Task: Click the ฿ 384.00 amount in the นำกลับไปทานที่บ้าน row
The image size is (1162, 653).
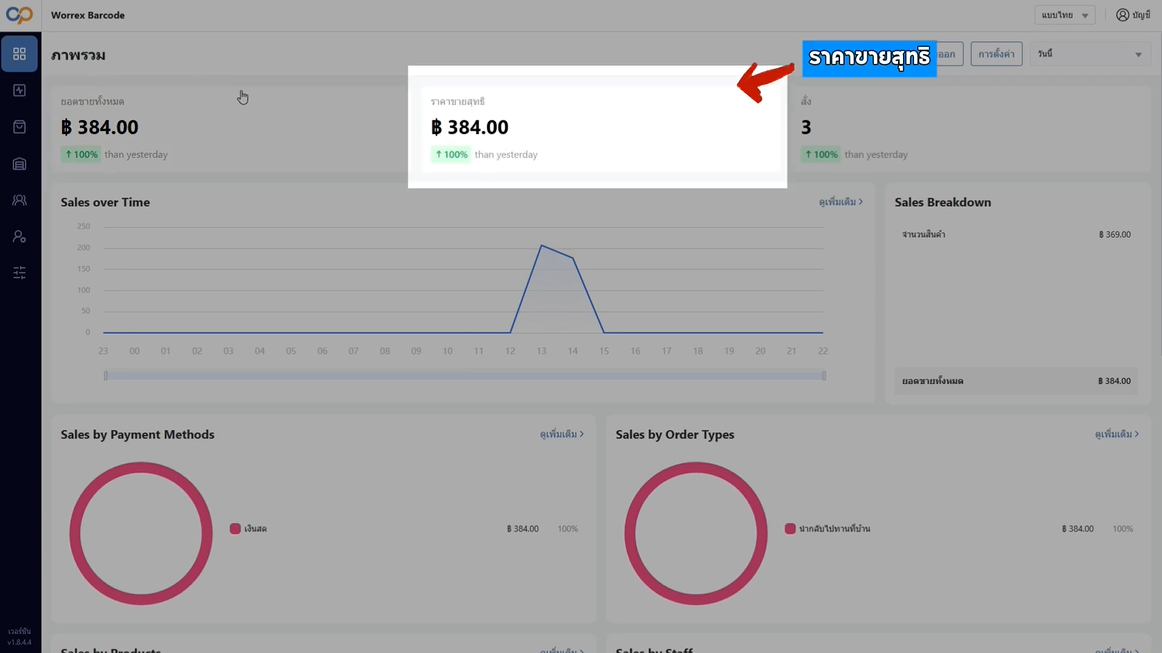Action: (x=1078, y=528)
